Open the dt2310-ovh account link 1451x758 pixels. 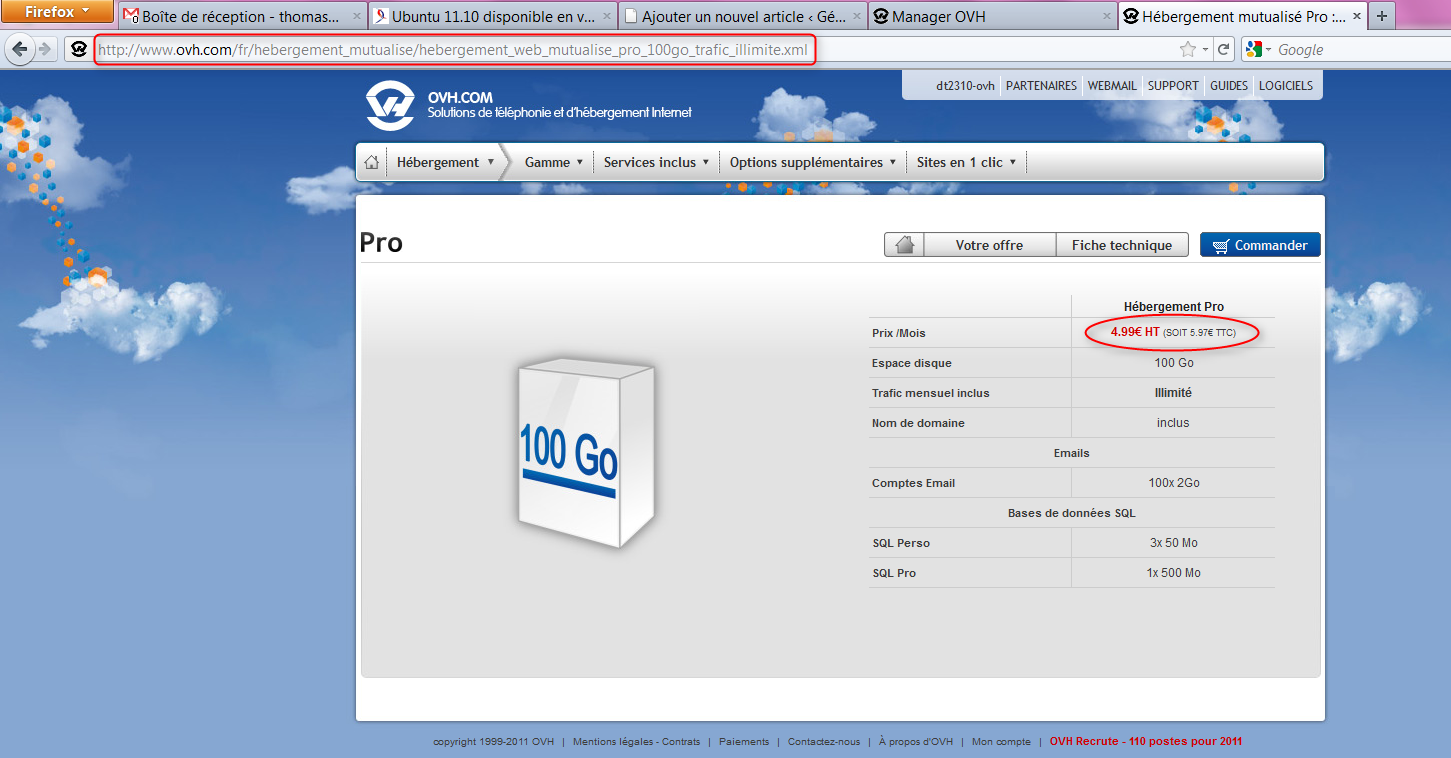[x=965, y=86]
